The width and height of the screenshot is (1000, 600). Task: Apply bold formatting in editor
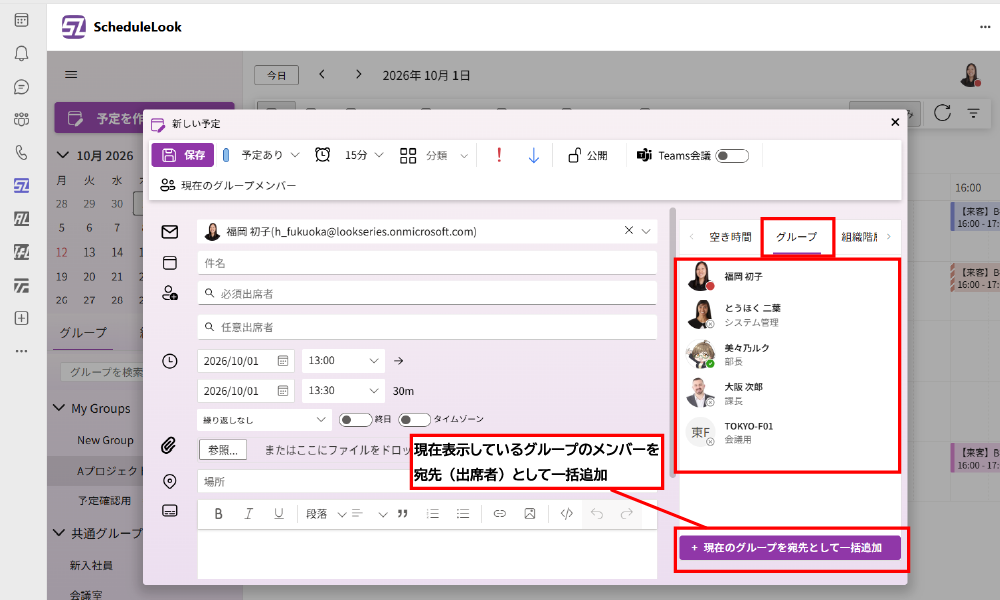click(218, 514)
